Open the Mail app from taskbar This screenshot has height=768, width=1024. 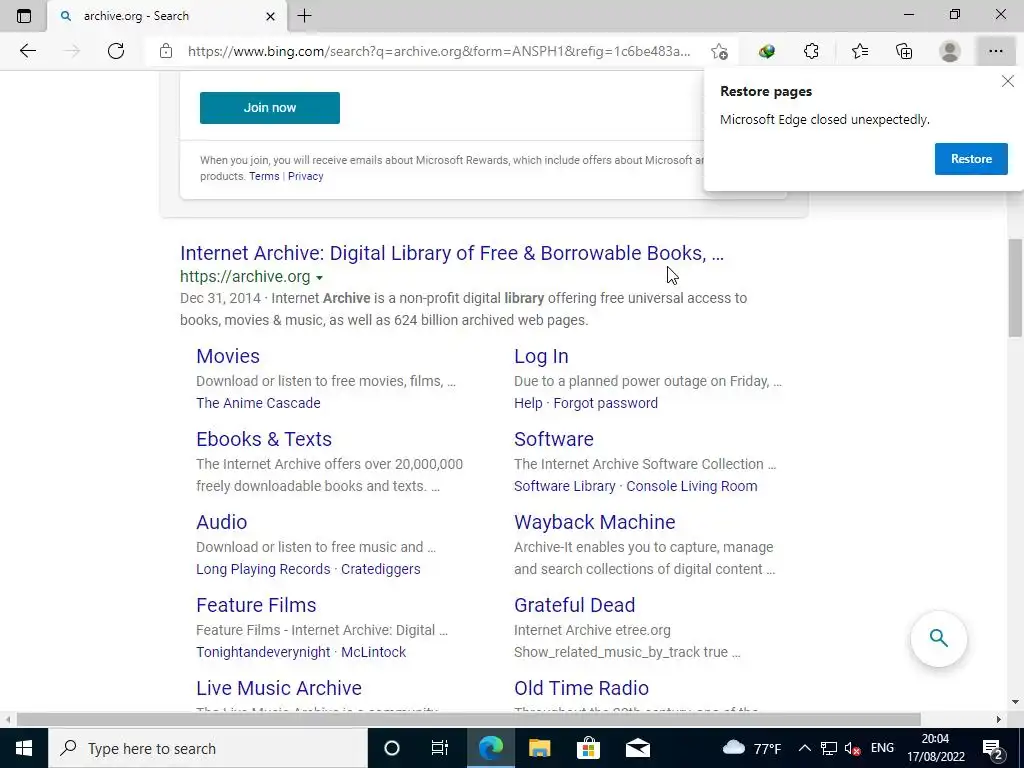click(637, 748)
